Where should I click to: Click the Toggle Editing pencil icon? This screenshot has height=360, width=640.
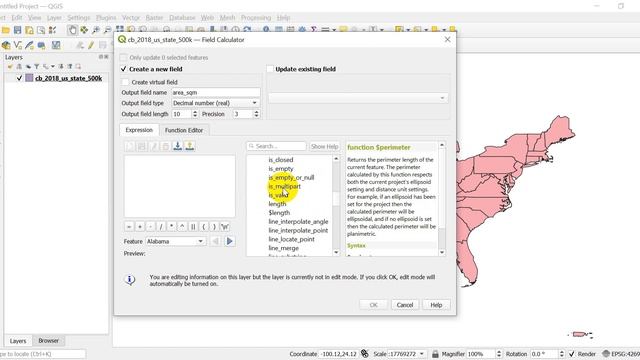(91, 45)
